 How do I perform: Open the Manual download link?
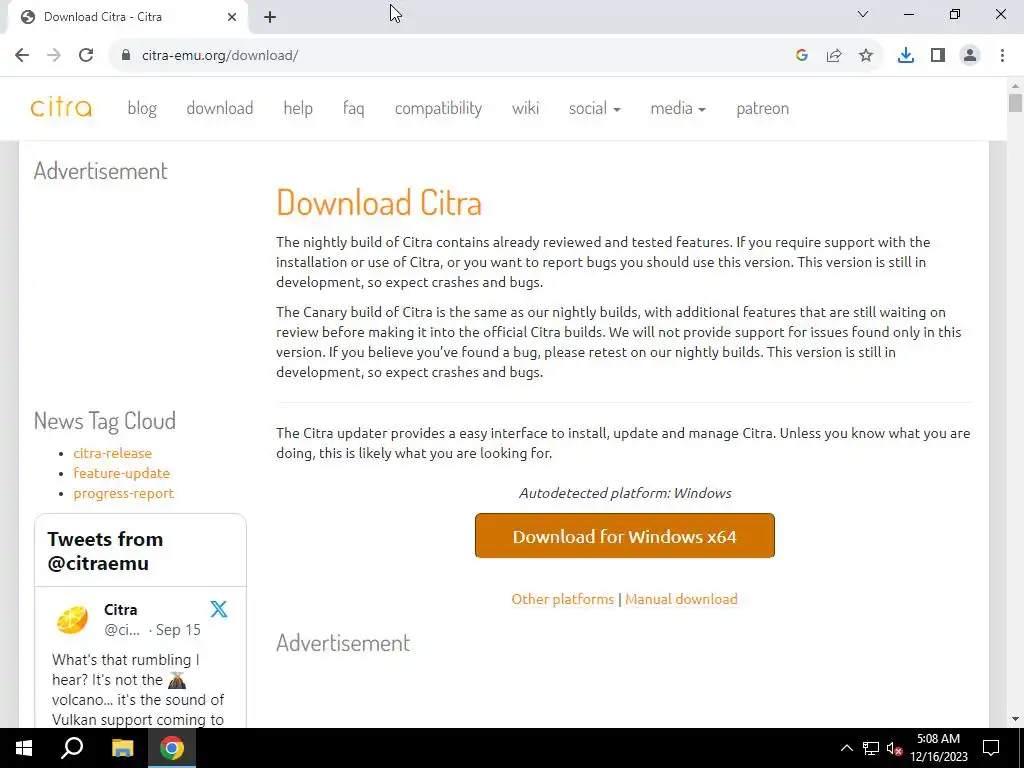pyautogui.click(x=681, y=599)
